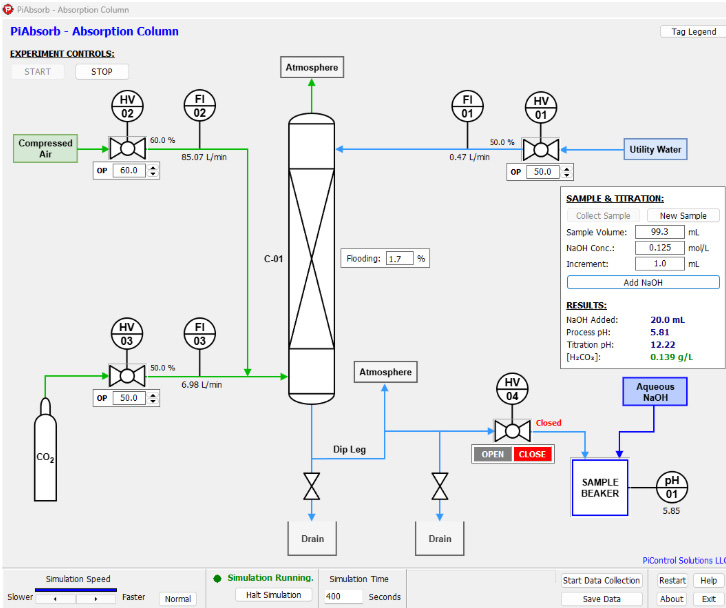This screenshot has height=608, width=726.
Task: Click the manual valve above the left Drain
Action: point(312,486)
